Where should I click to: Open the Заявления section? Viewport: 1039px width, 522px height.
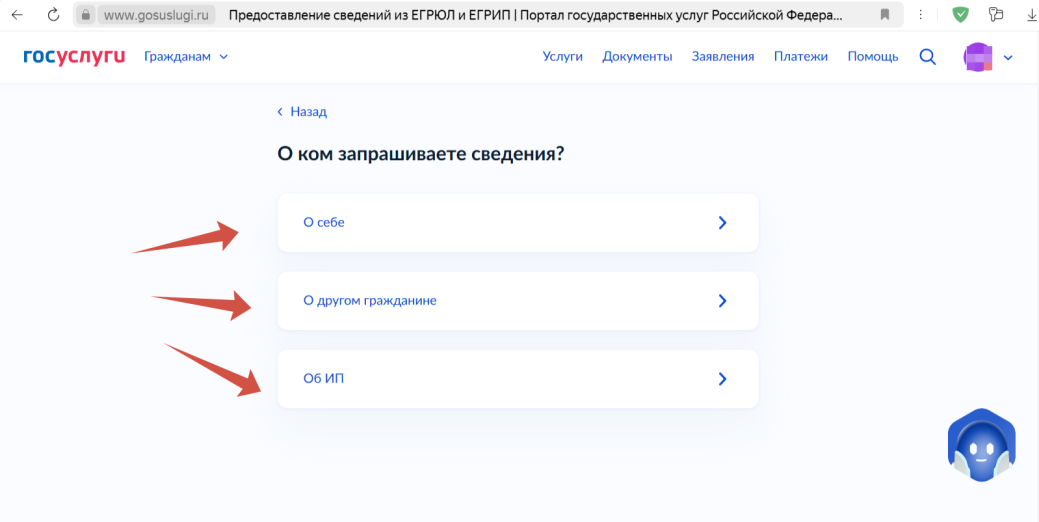point(722,57)
